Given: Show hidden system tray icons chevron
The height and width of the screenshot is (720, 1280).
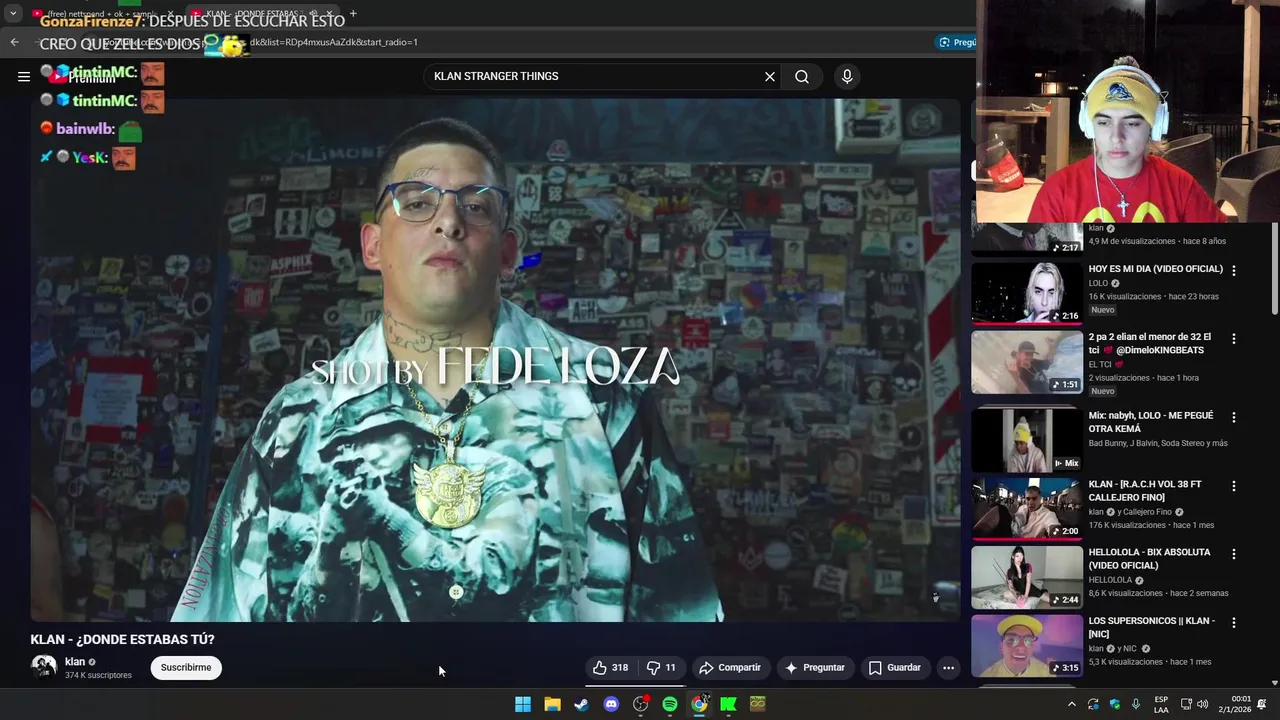Looking at the screenshot, I should [1072, 704].
